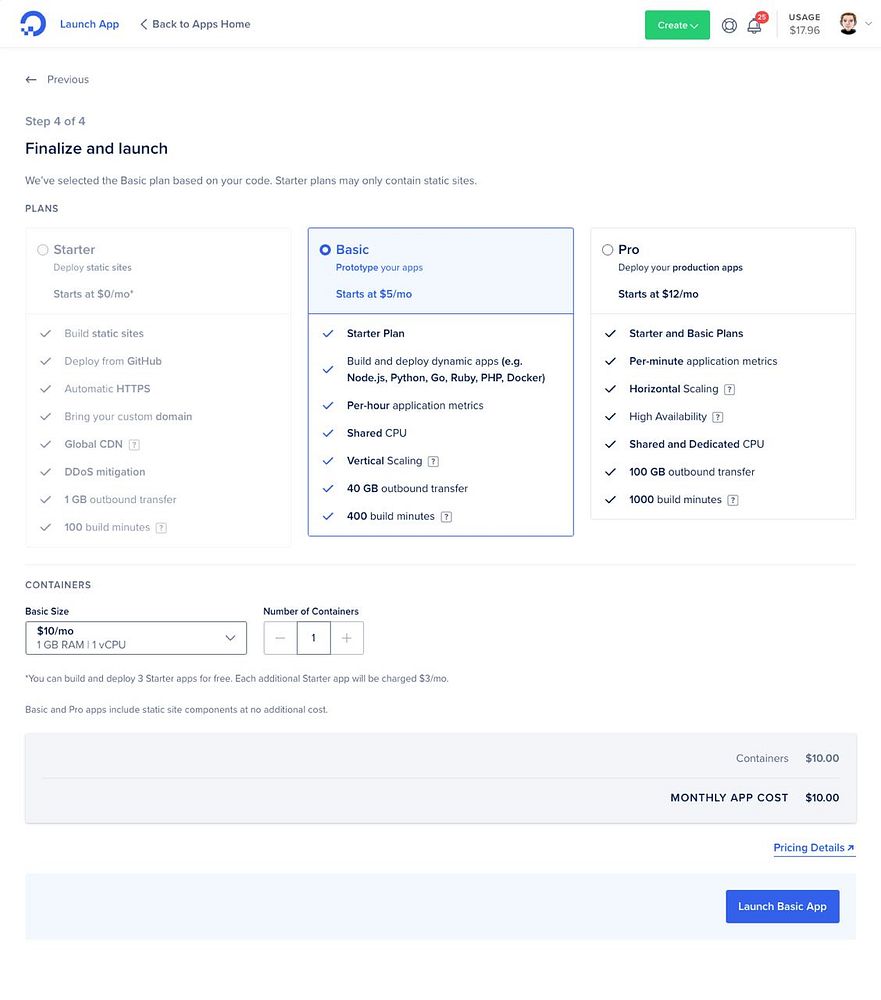Image resolution: width=881 pixels, height=1000 pixels.
Task: Select the Basic plan radio button
Action: tap(325, 250)
